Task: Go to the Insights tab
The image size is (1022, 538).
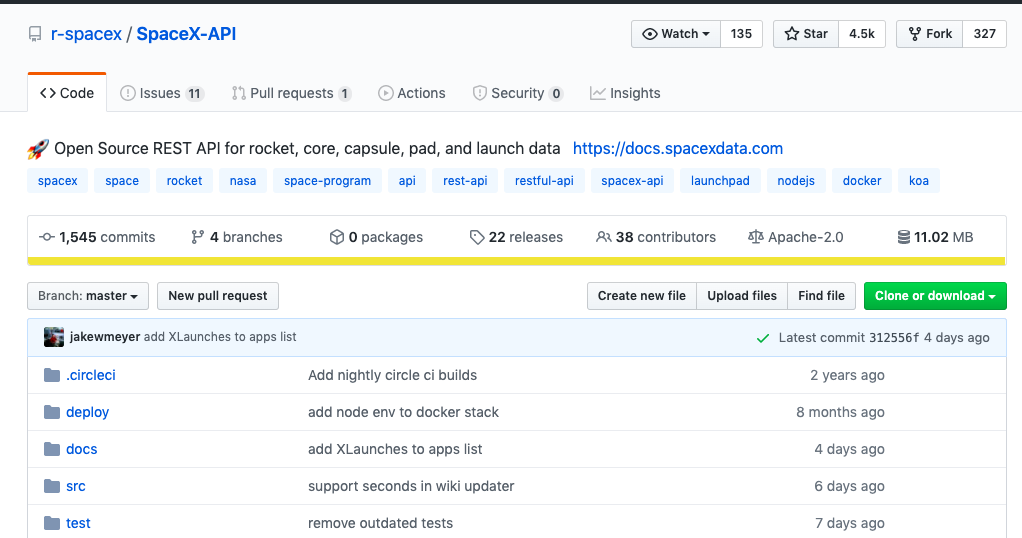Action: (625, 93)
